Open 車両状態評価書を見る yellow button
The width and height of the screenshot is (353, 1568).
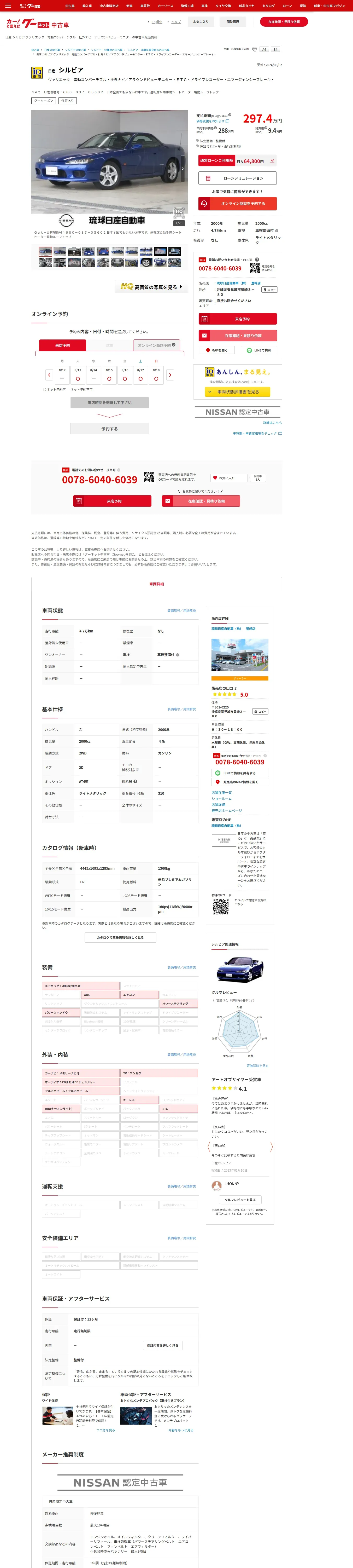pyautogui.click(x=237, y=392)
